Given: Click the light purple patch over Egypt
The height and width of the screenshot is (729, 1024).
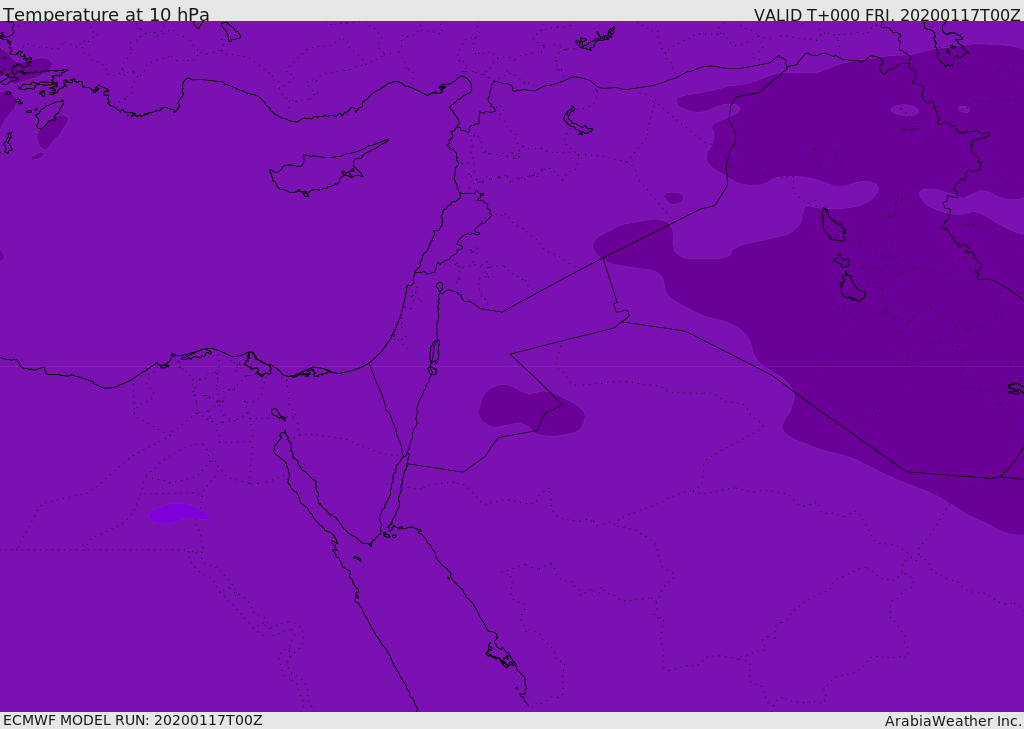Looking at the screenshot, I should [177, 513].
